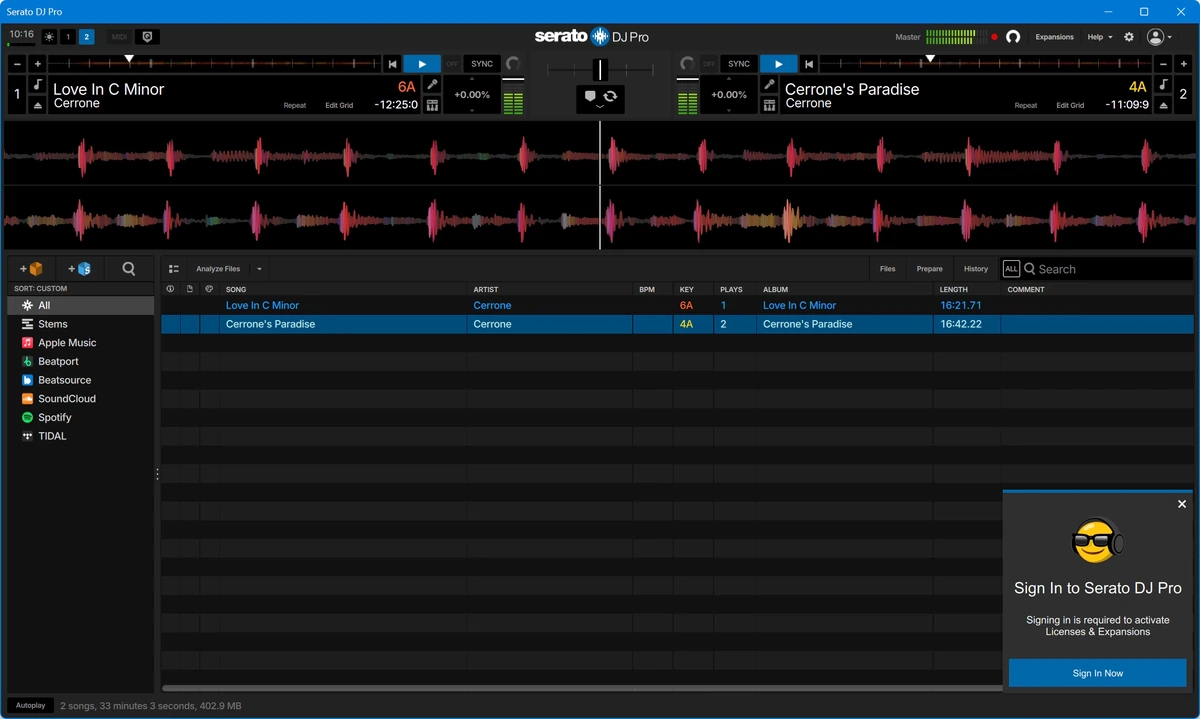Open Apple Music in the sidebar
Screen dimensions: 1200x719
pyautogui.click(x=81, y=343)
